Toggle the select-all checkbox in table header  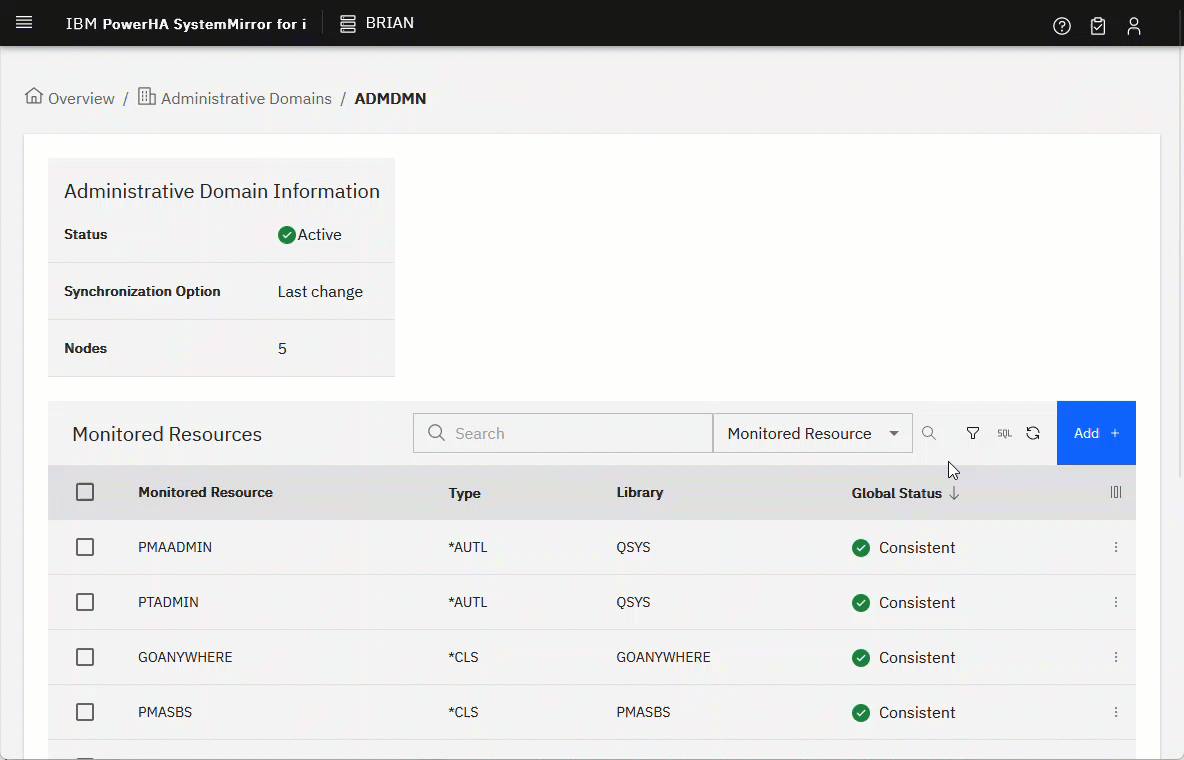click(x=85, y=492)
